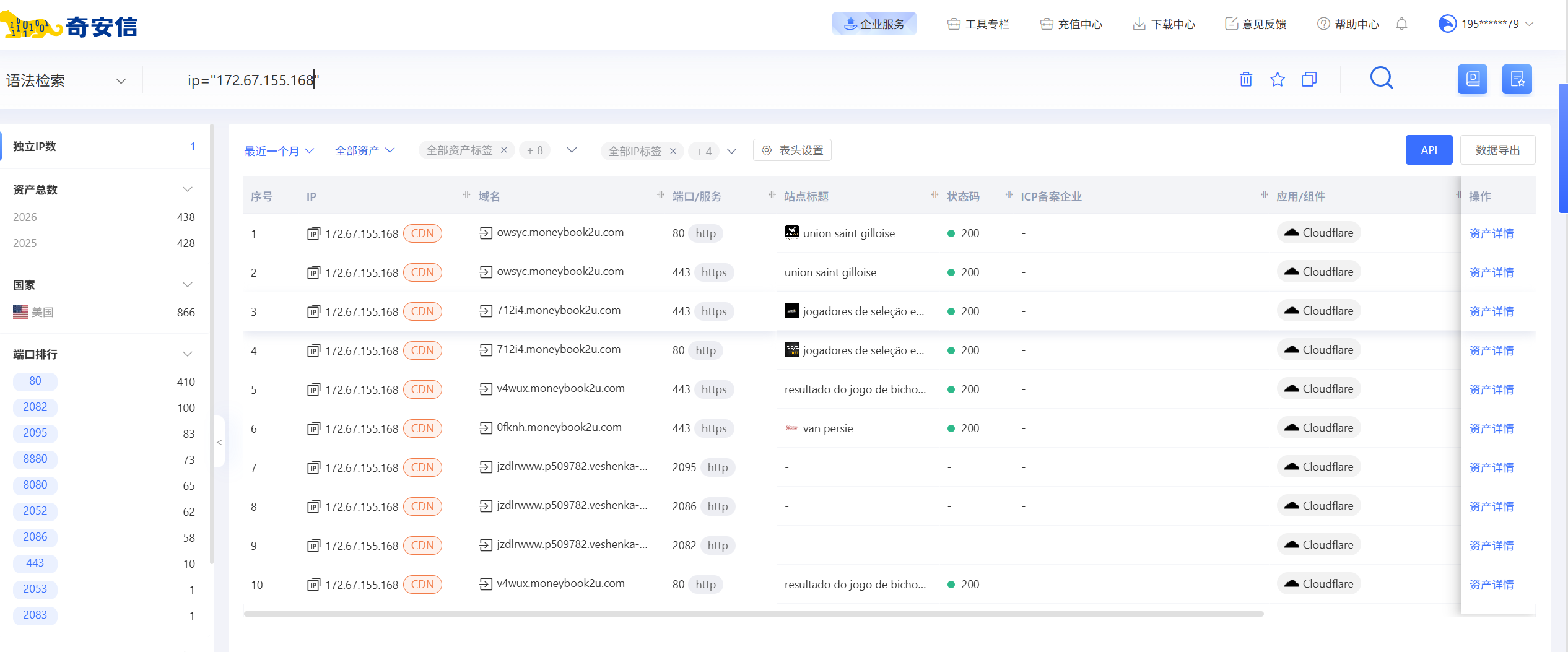Collapse the 端口排行 section
The width and height of the screenshot is (1568, 652).
[x=188, y=354]
